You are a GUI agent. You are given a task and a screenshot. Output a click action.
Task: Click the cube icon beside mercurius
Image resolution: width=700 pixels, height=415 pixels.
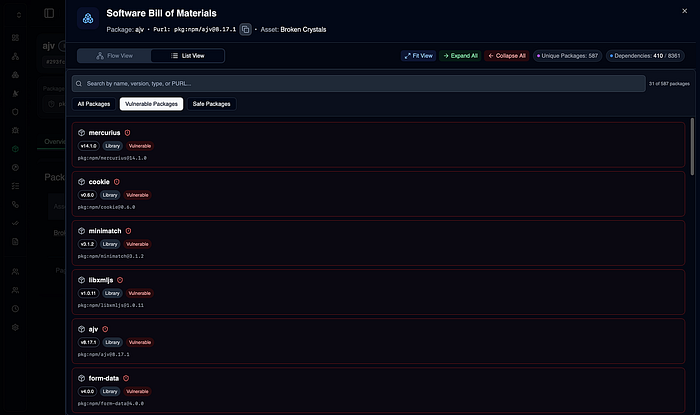tap(81, 133)
